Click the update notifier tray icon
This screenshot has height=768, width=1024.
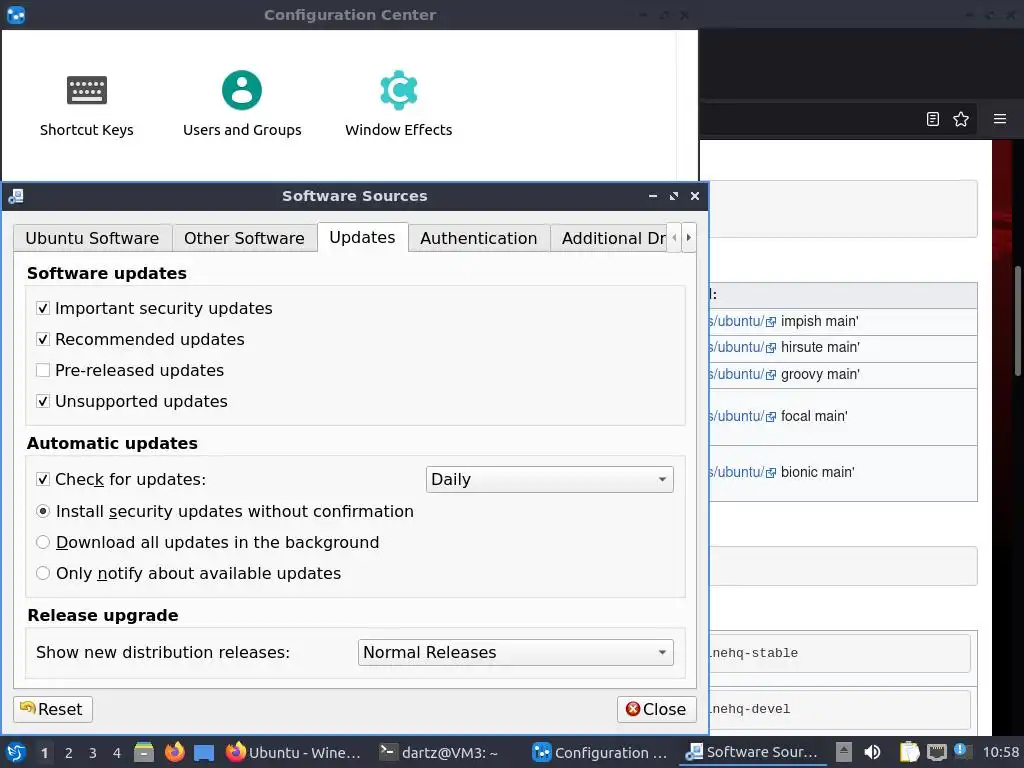961,751
